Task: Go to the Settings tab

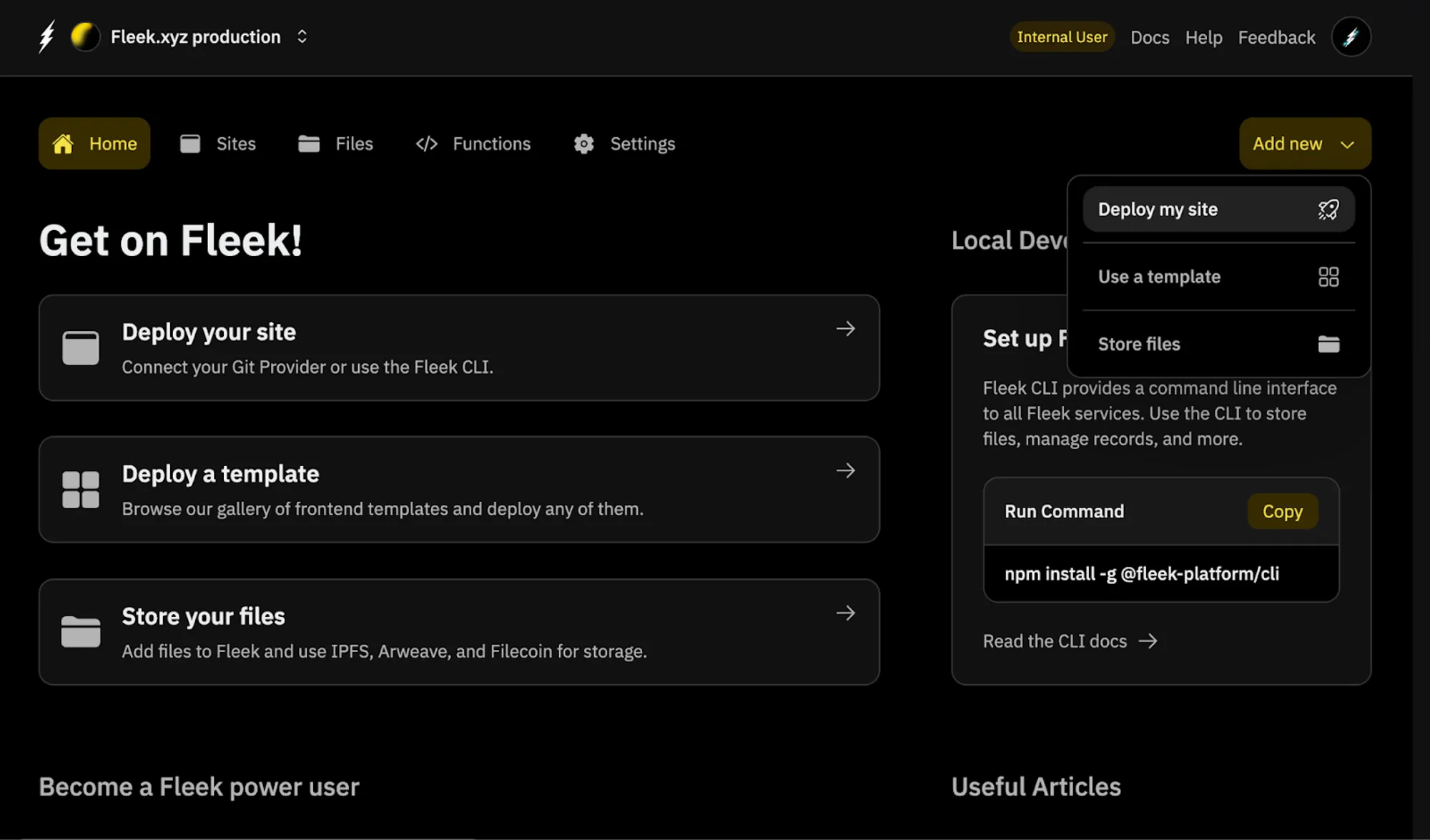Action: point(624,144)
